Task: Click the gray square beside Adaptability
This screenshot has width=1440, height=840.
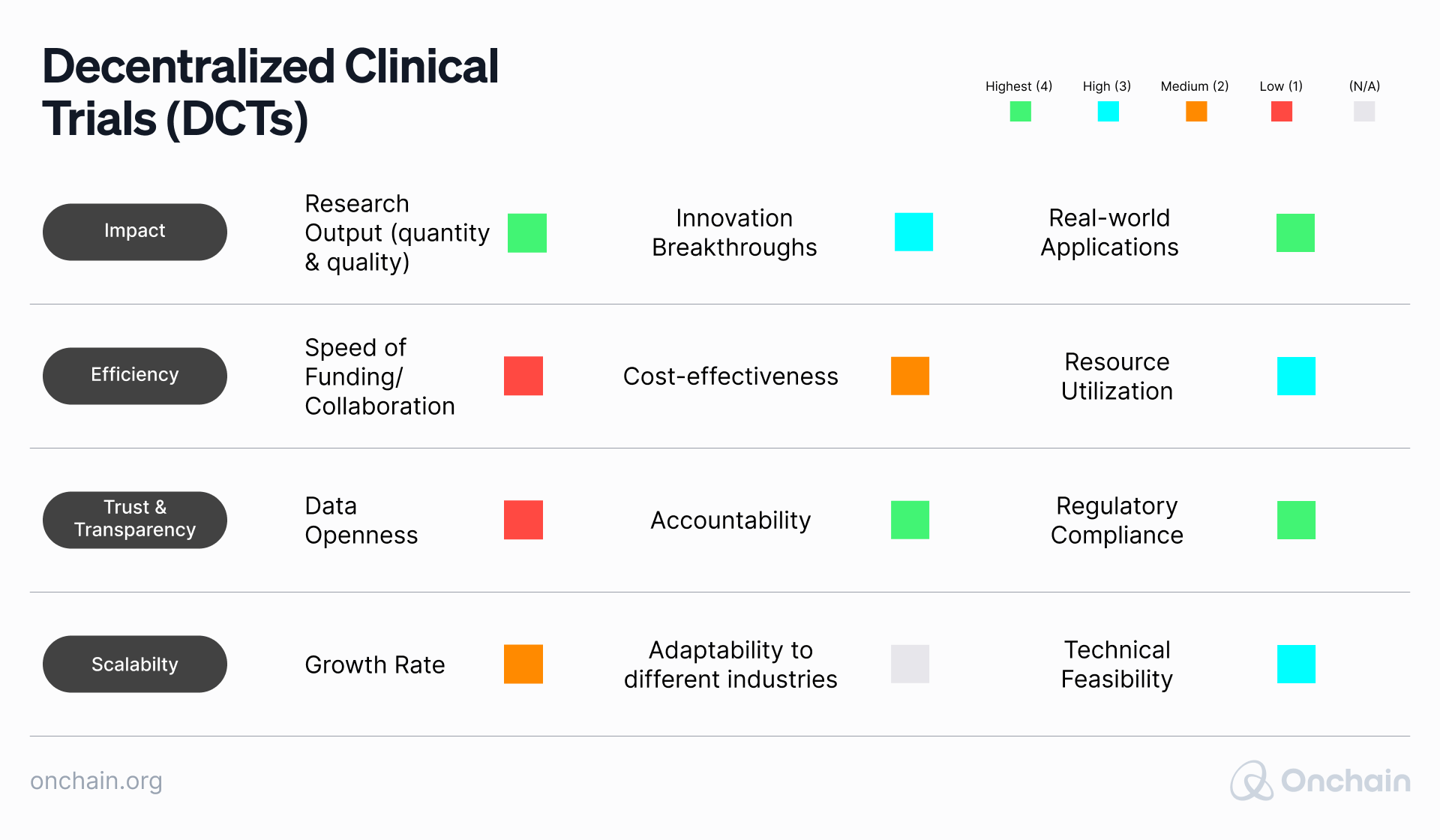Action: [910, 664]
